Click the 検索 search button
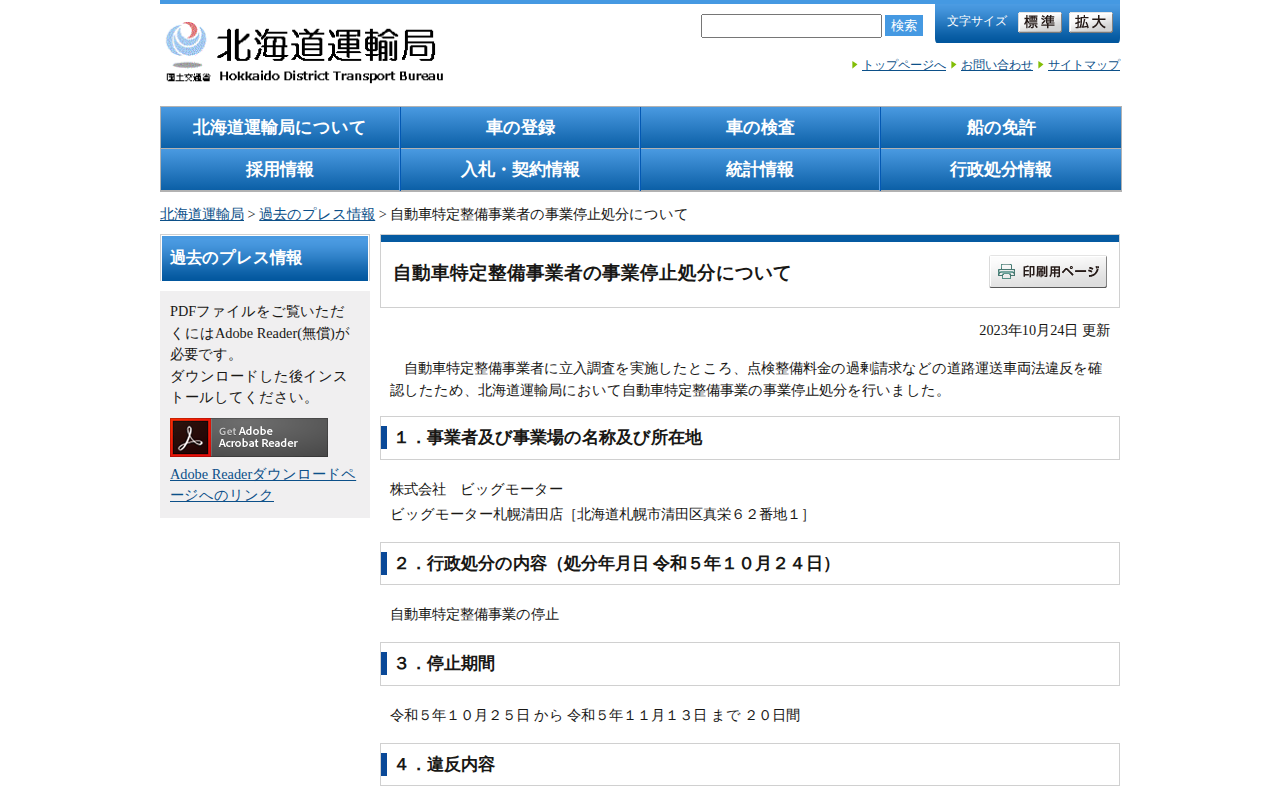The width and height of the screenshot is (1280, 800). point(904,26)
